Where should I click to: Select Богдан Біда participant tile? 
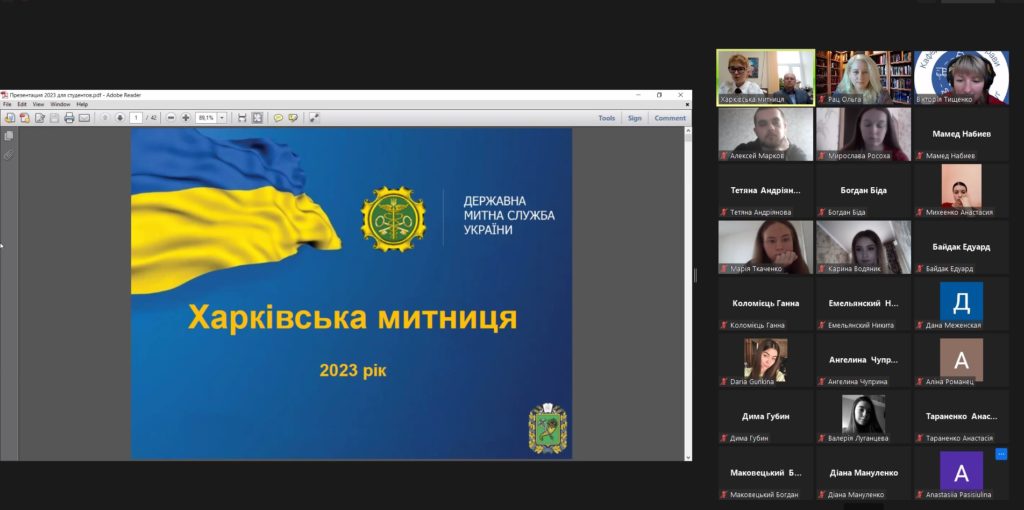(863, 191)
